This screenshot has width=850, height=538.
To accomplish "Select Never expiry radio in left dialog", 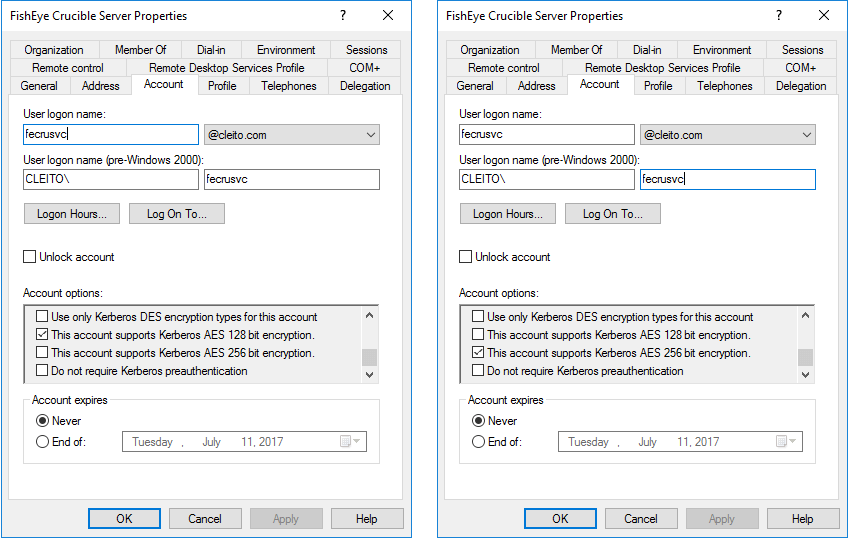I will 42,421.
